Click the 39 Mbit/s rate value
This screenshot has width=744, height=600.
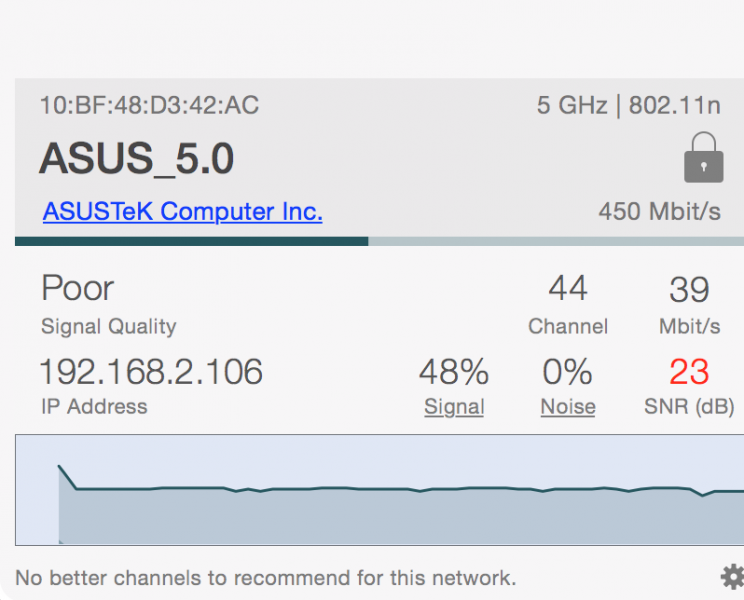(689, 290)
